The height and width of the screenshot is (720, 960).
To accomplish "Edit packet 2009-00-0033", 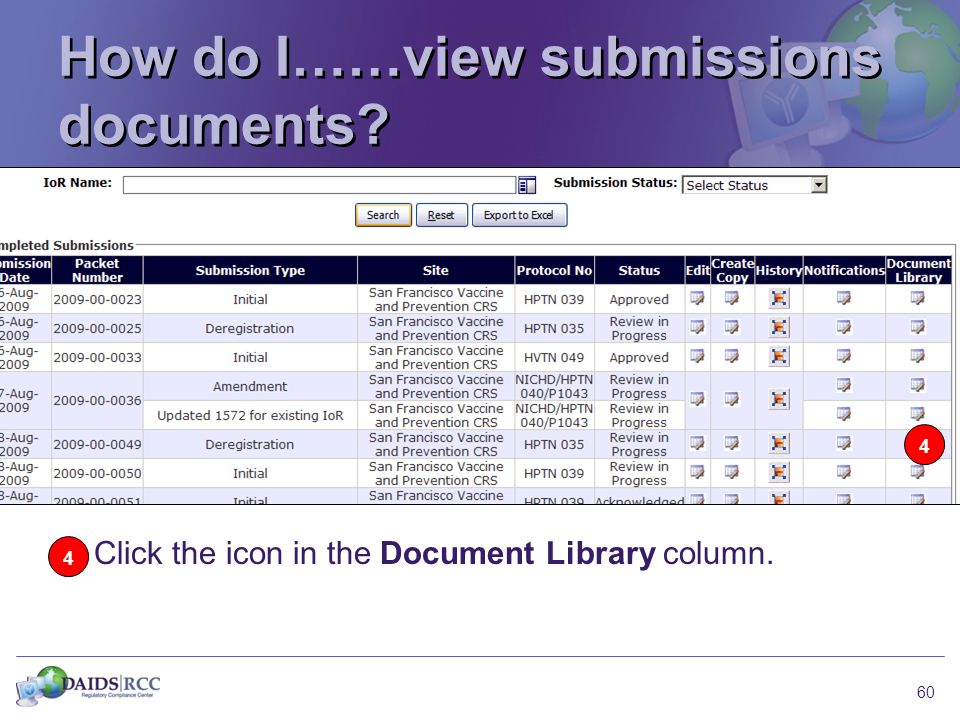I will click(x=697, y=356).
